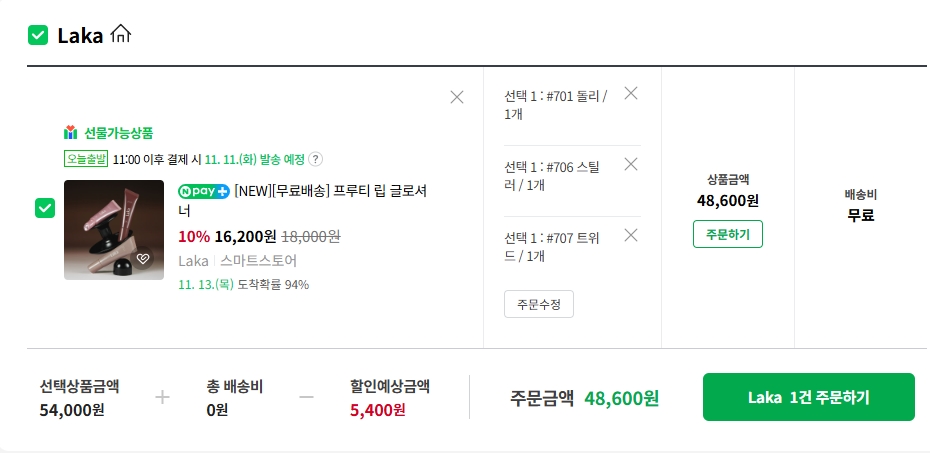Delete the #701 돌리 option
Screen dimensions: 930x453
[630, 93]
